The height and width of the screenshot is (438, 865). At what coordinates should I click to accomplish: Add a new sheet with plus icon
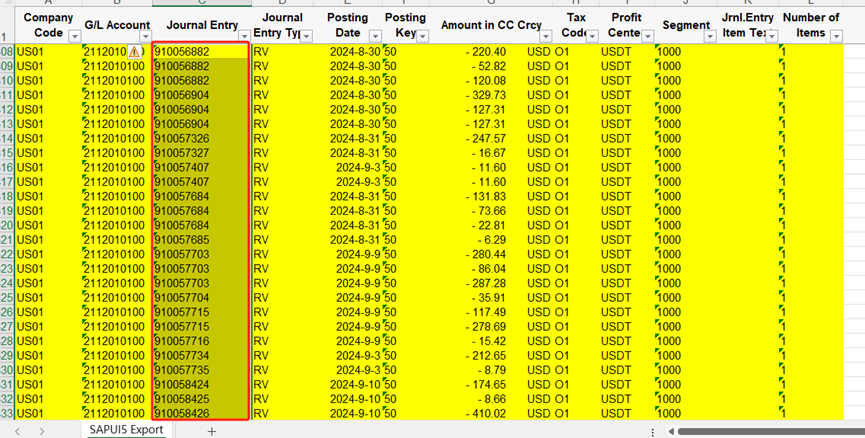211,430
